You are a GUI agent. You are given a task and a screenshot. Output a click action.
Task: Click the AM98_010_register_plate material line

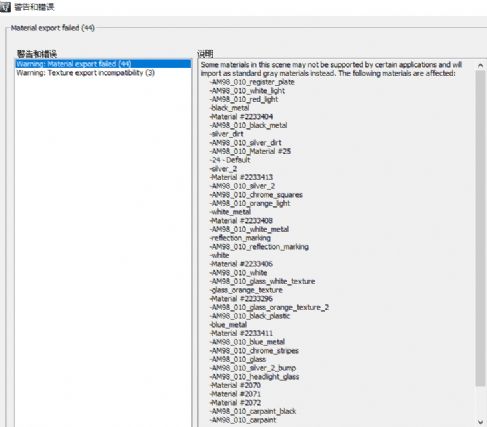252,82
